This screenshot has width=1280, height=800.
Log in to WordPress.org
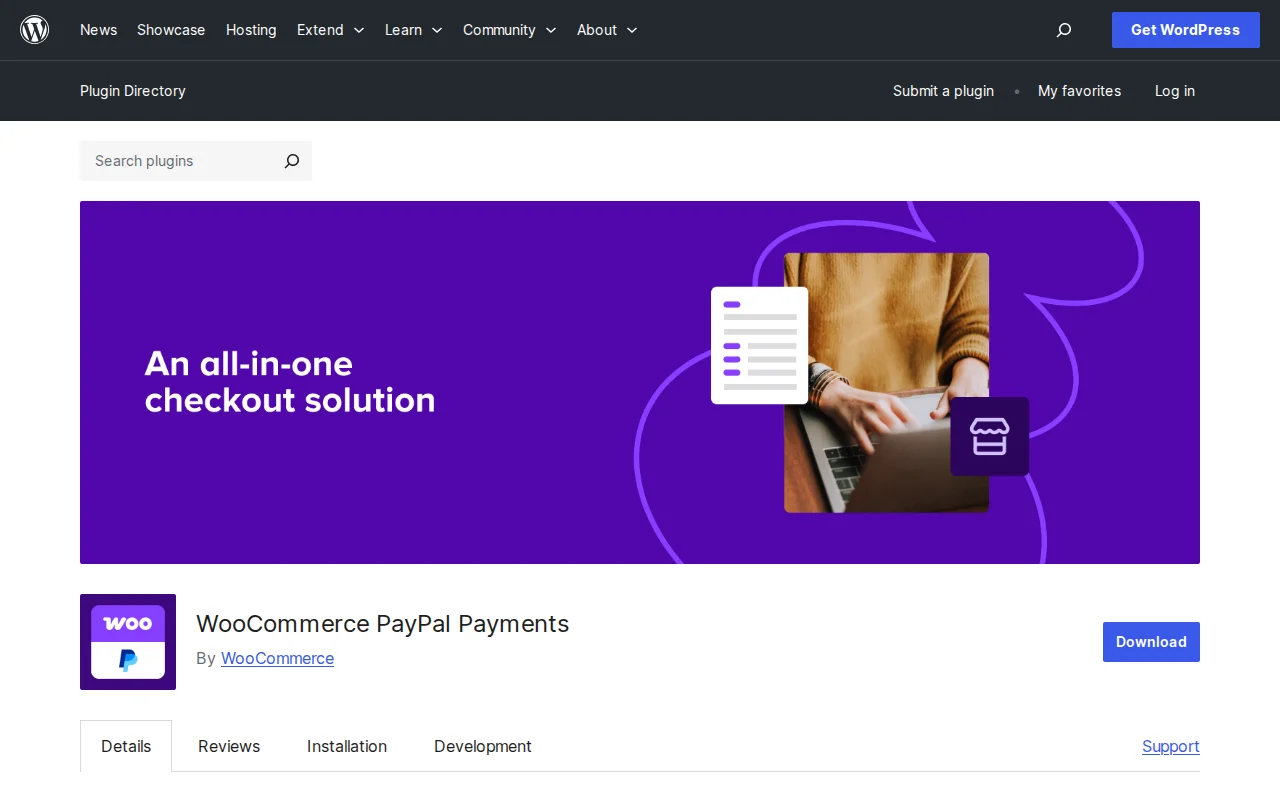tap(1174, 91)
